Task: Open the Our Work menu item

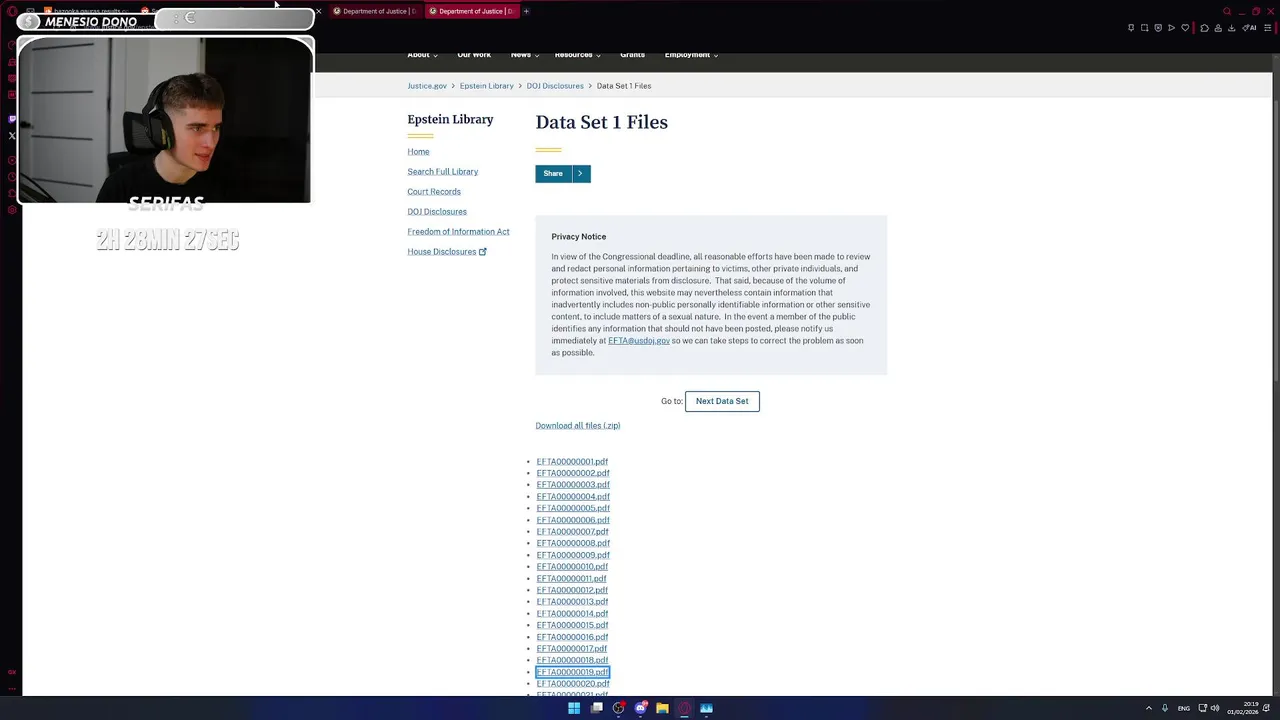Action: pos(474,55)
